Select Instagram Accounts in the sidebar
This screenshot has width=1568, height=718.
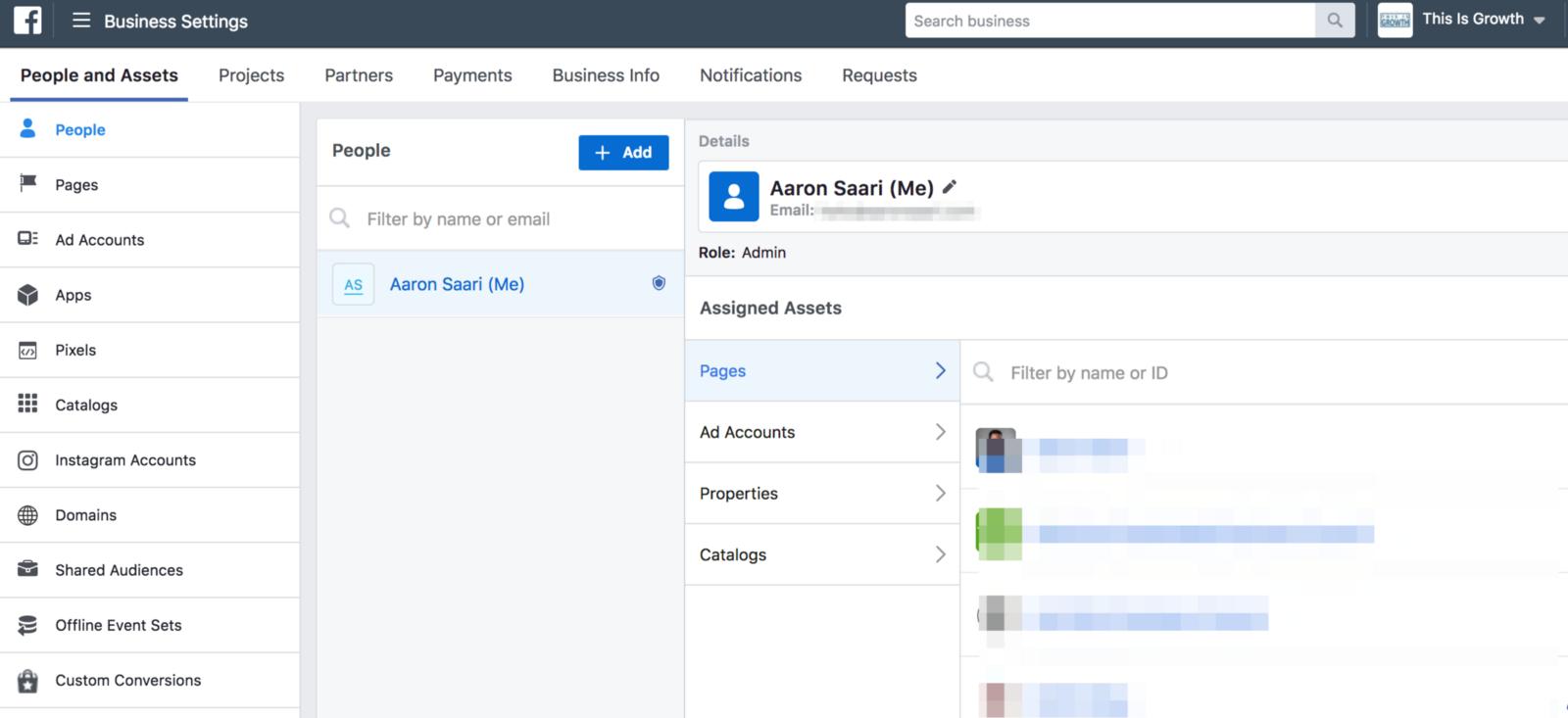[150, 459]
